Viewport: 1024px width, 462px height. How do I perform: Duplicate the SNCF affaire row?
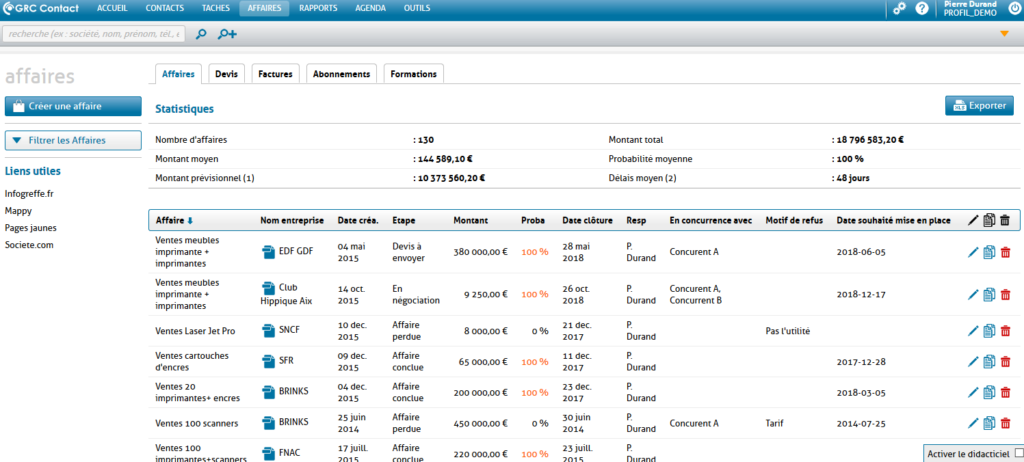pos(989,330)
